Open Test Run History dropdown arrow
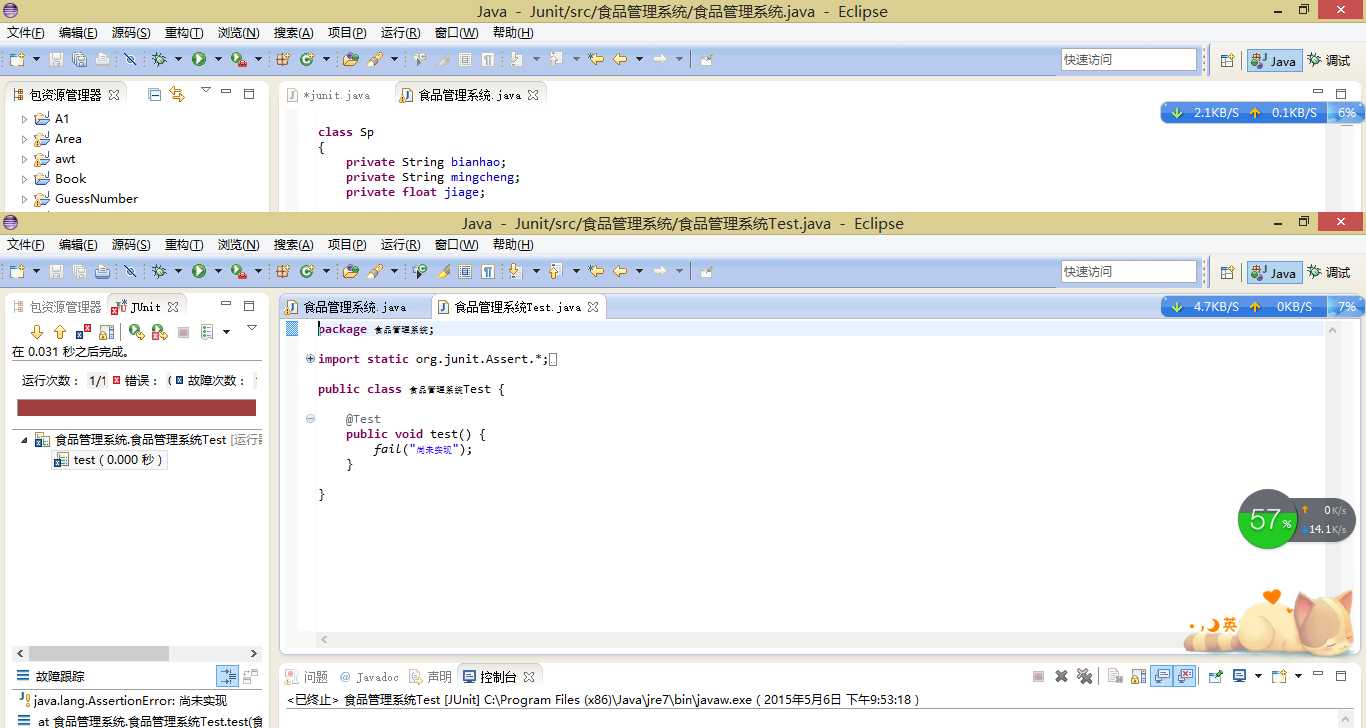The image size is (1366, 728). [x=226, y=331]
